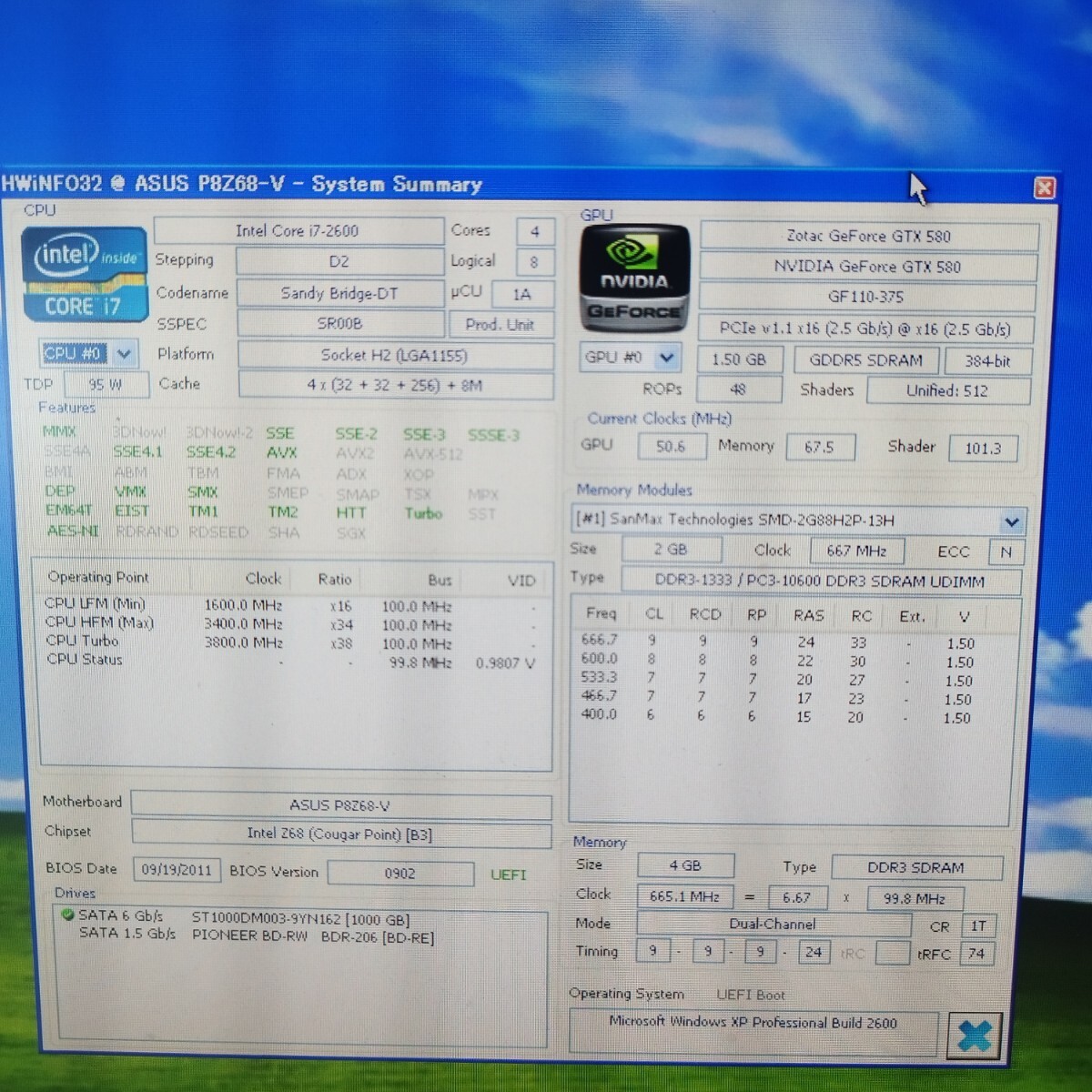
Task: Click the CR 1T value
Action: (977, 926)
